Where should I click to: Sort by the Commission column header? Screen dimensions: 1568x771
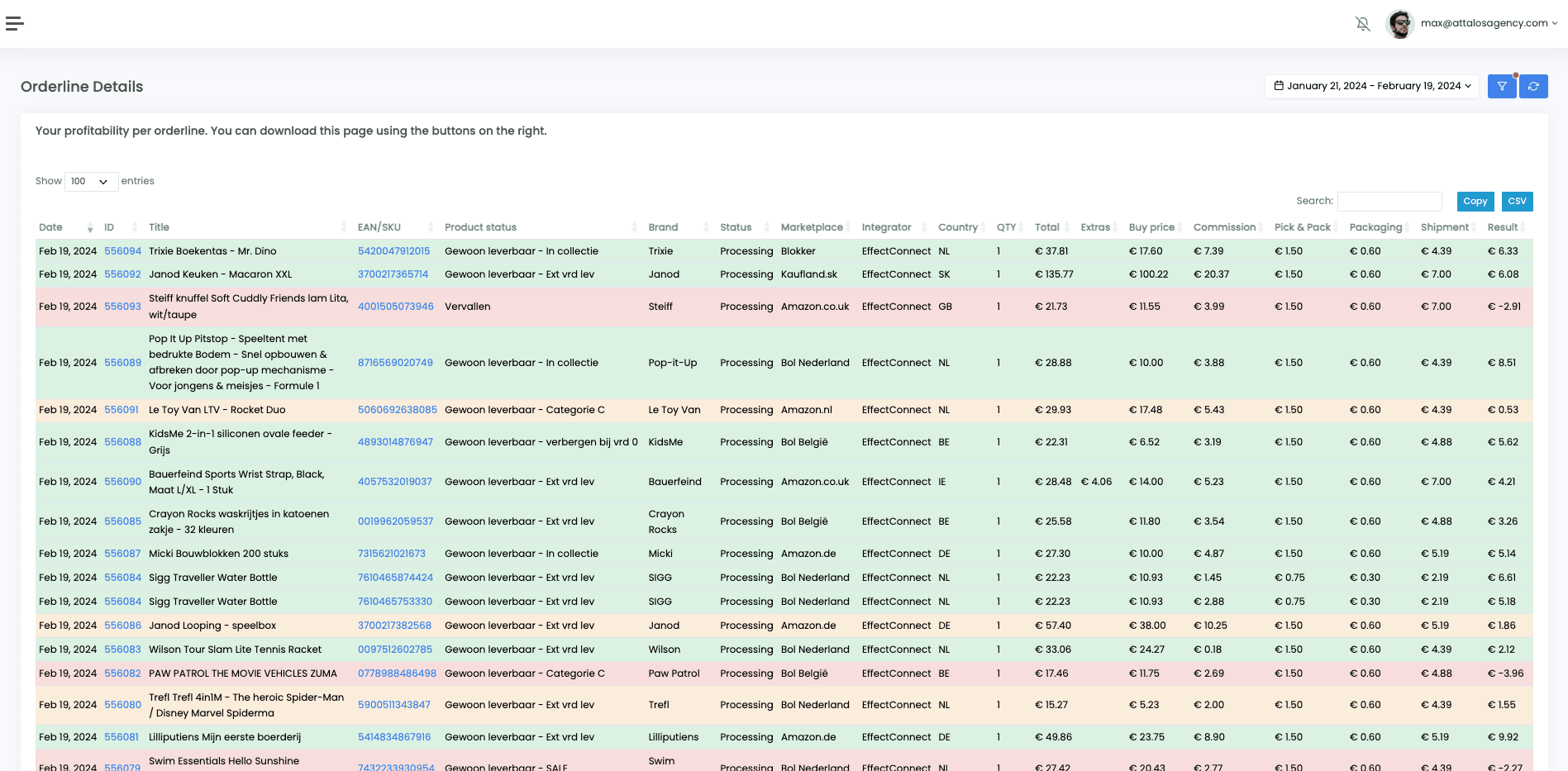[x=1230, y=227]
